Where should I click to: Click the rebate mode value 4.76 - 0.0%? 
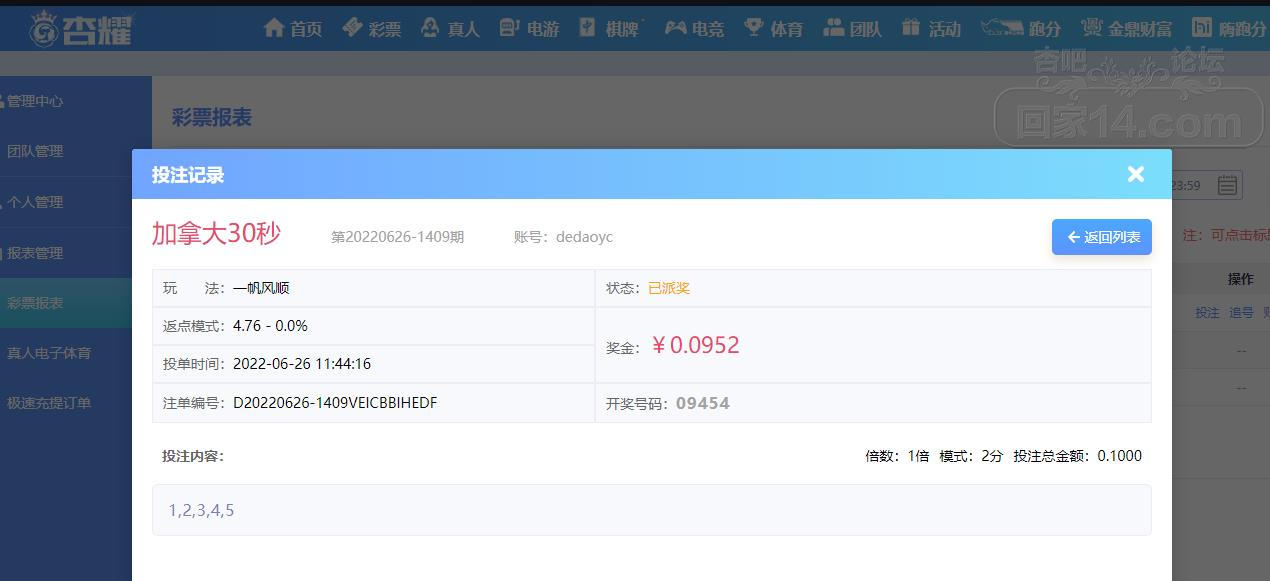tap(270, 326)
